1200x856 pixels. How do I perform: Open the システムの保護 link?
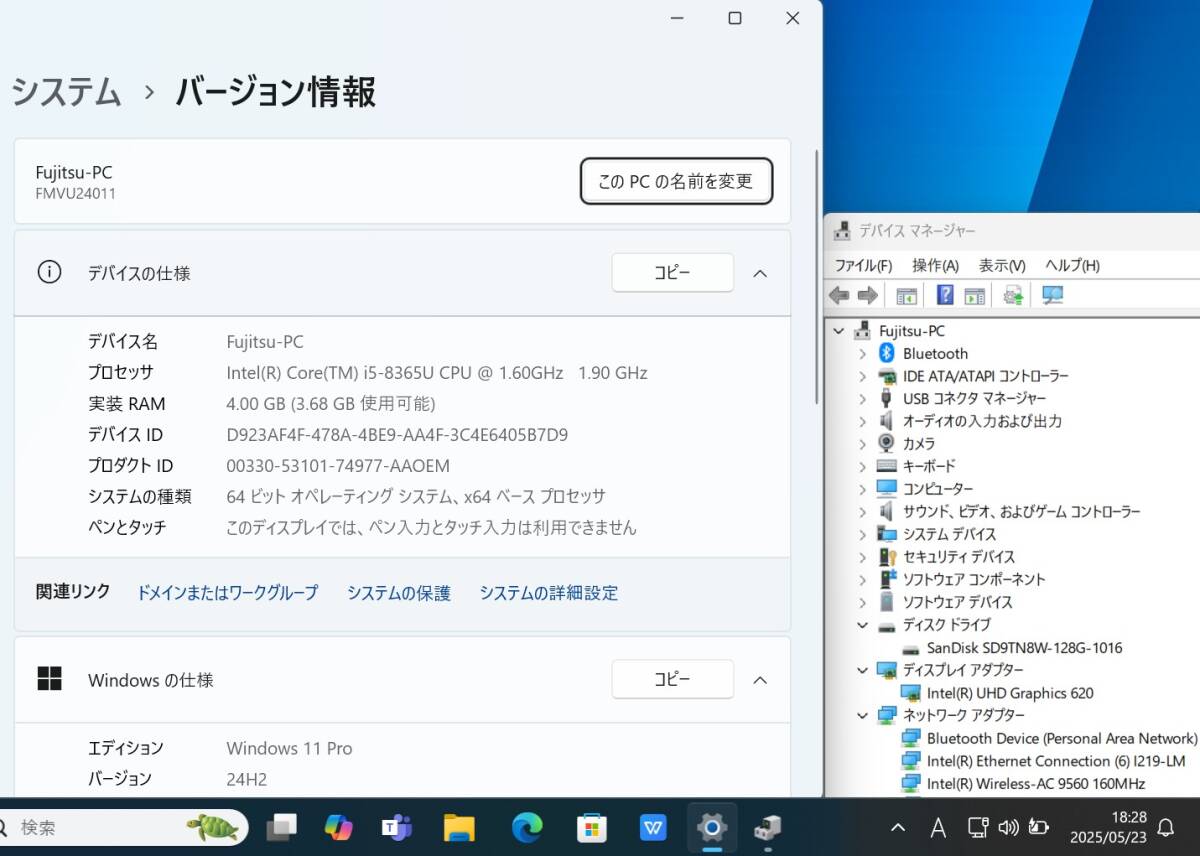click(x=399, y=593)
